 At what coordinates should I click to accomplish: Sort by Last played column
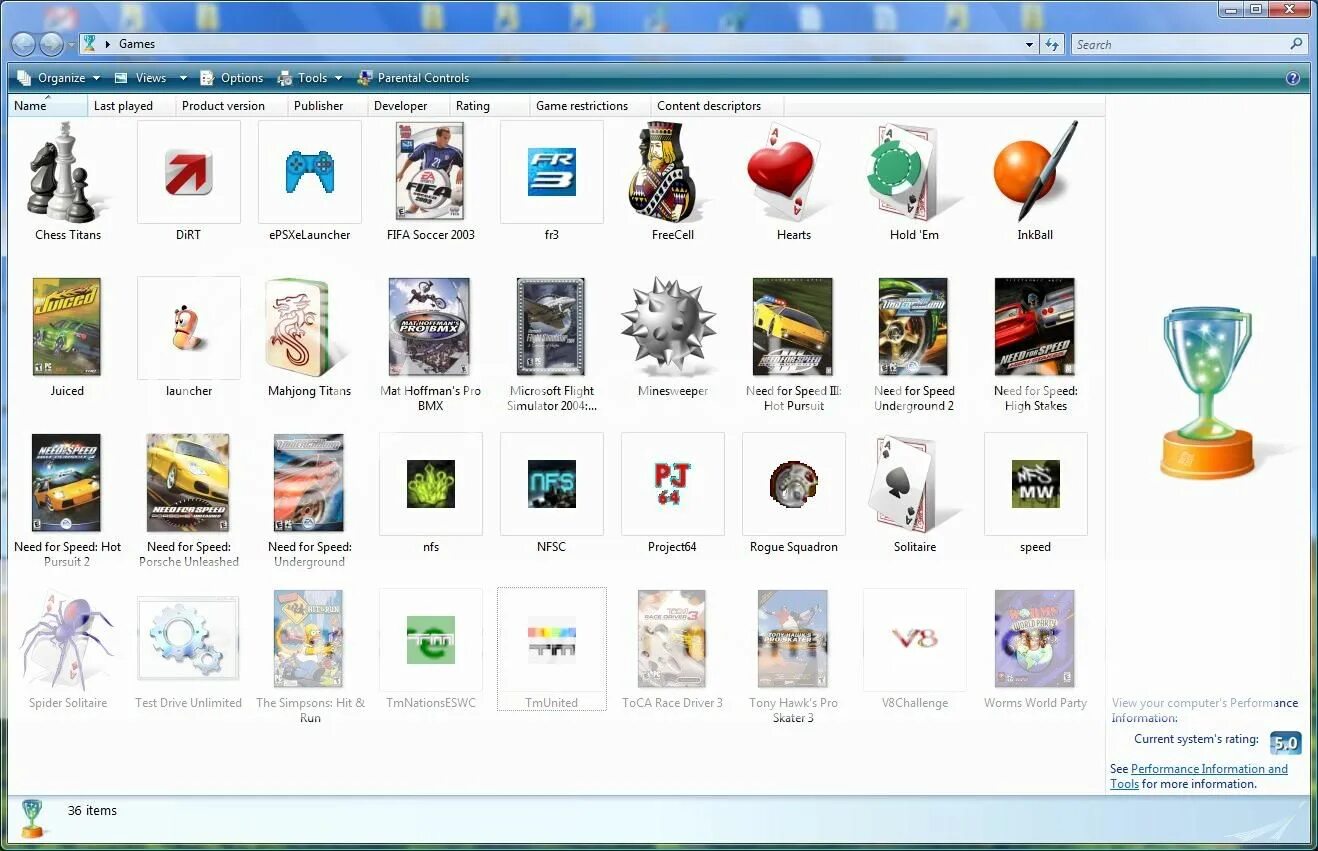pos(132,106)
